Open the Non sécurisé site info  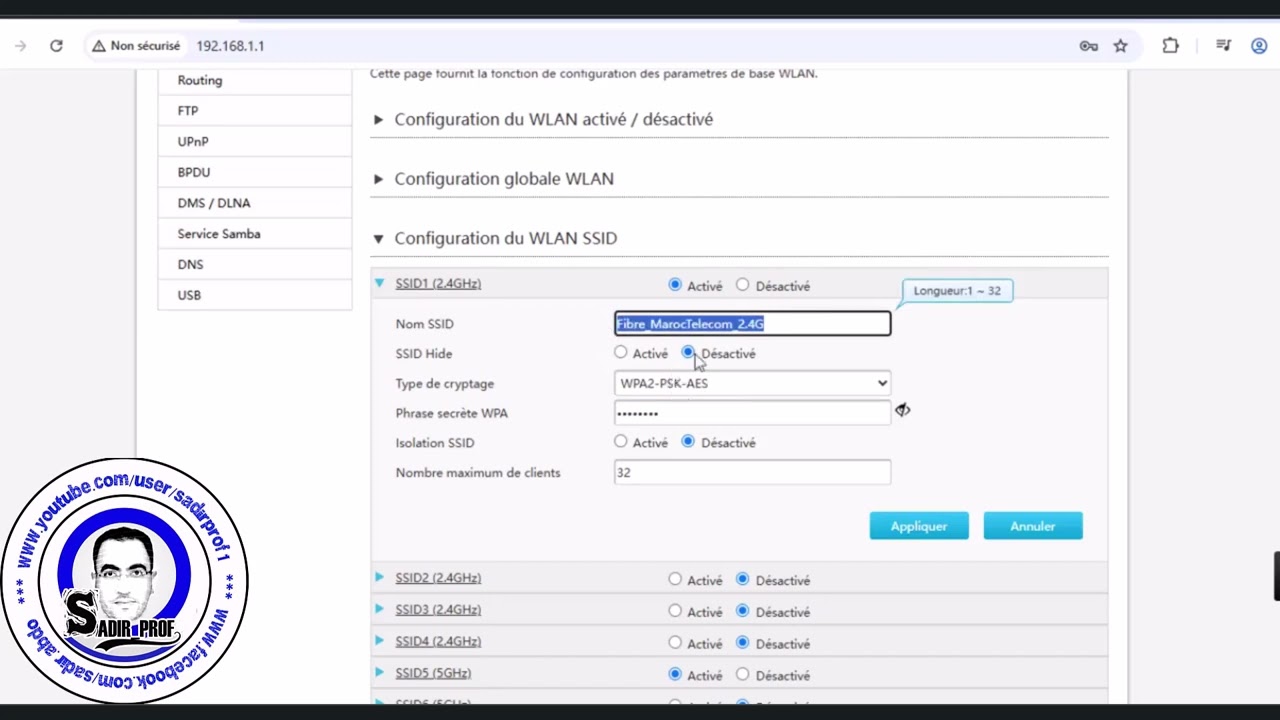[x=136, y=46]
